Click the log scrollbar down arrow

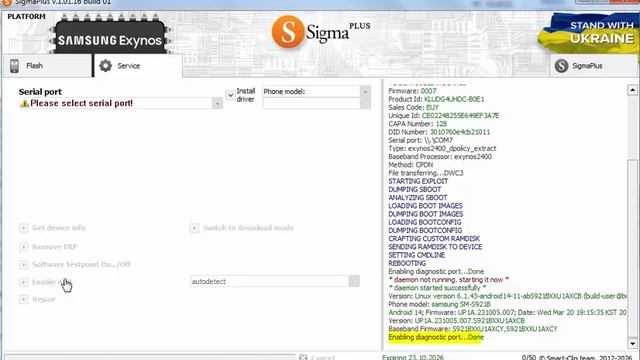coord(632,344)
